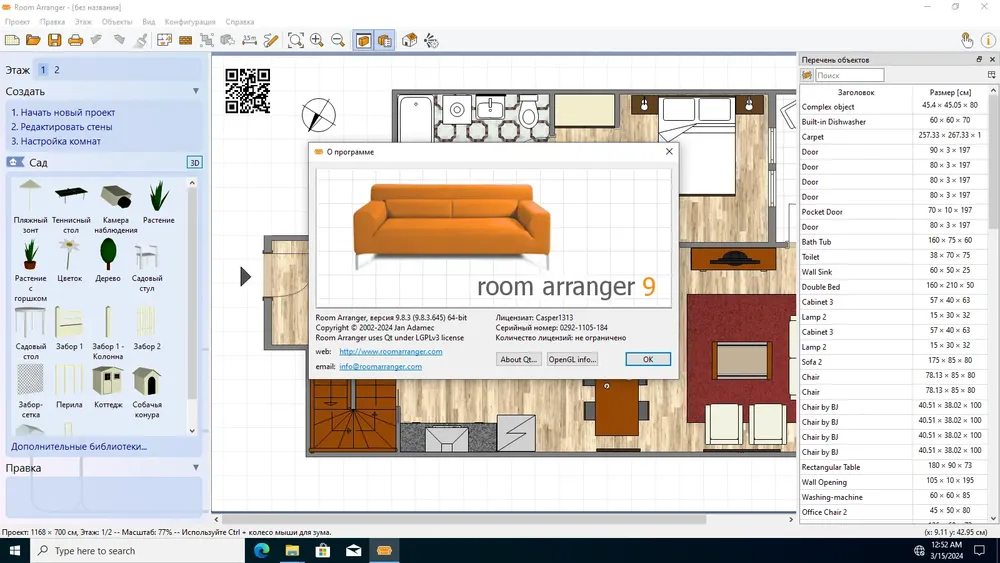Toggle the object library panel button
The height and width of the screenshot is (563, 1000).
(364, 40)
